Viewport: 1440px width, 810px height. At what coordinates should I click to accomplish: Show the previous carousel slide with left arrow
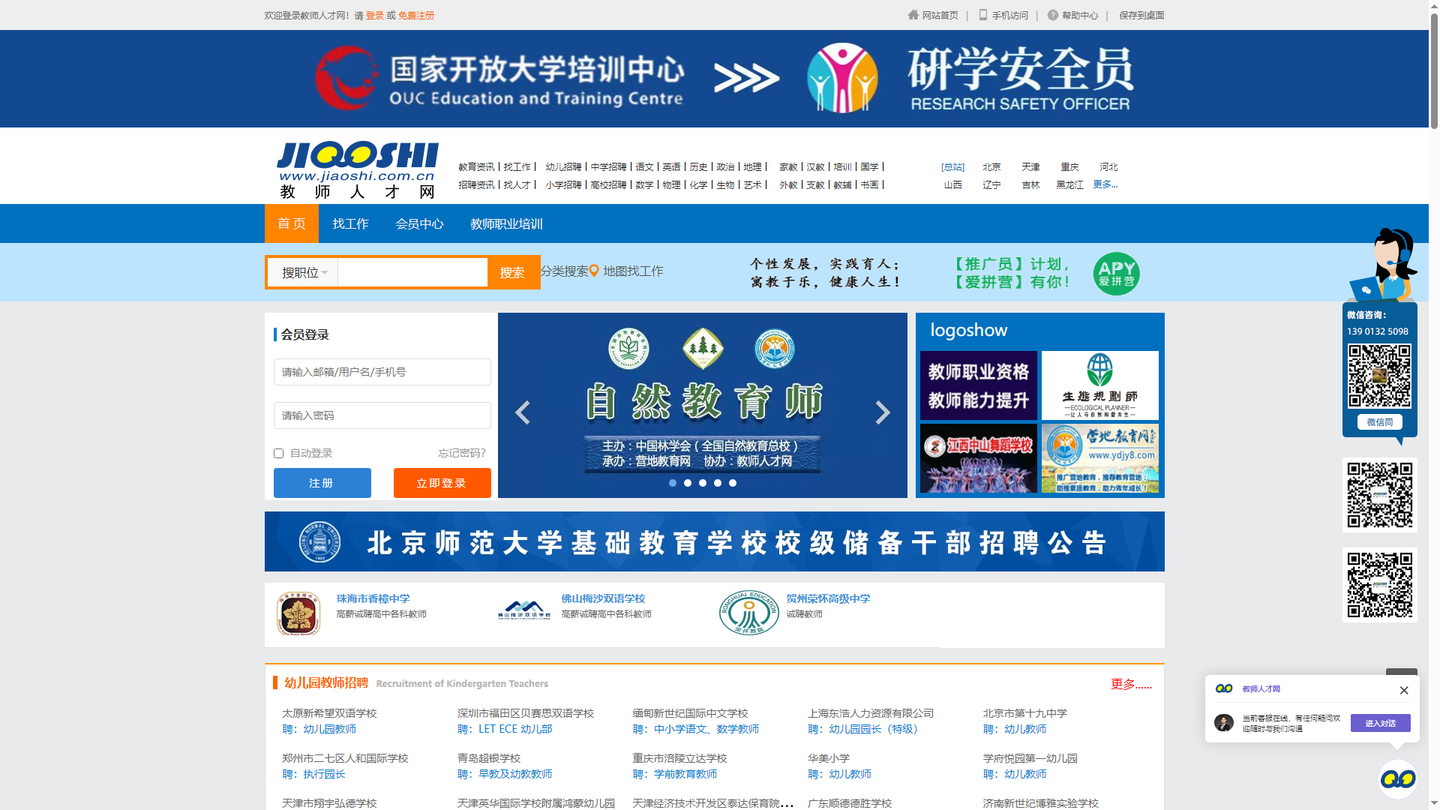coord(522,412)
